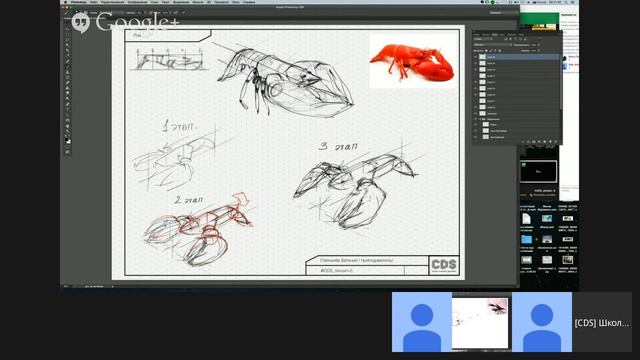The width and height of the screenshot is (640, 360).
Task: Toggle visibility of the third layer
Action: click(x=476, y=69)
